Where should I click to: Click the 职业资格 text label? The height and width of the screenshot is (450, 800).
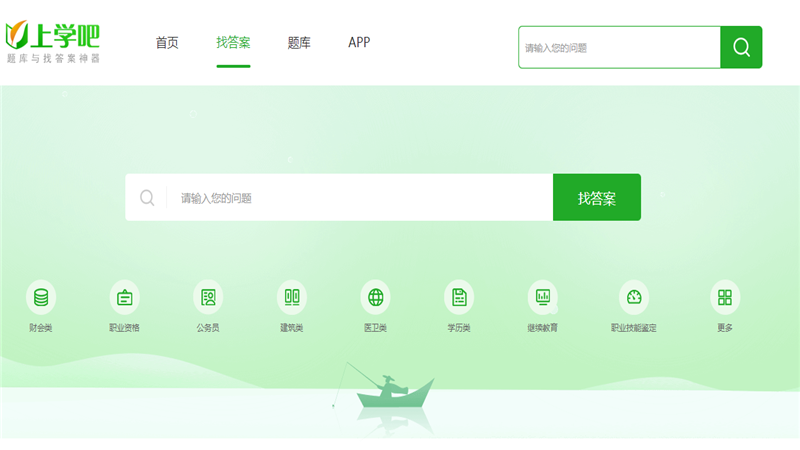tap(124, 328)
